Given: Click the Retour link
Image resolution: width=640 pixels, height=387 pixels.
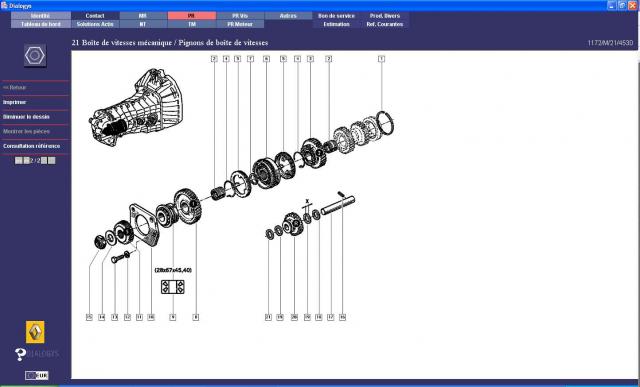Looking at the screenshot, I should 15,87.
